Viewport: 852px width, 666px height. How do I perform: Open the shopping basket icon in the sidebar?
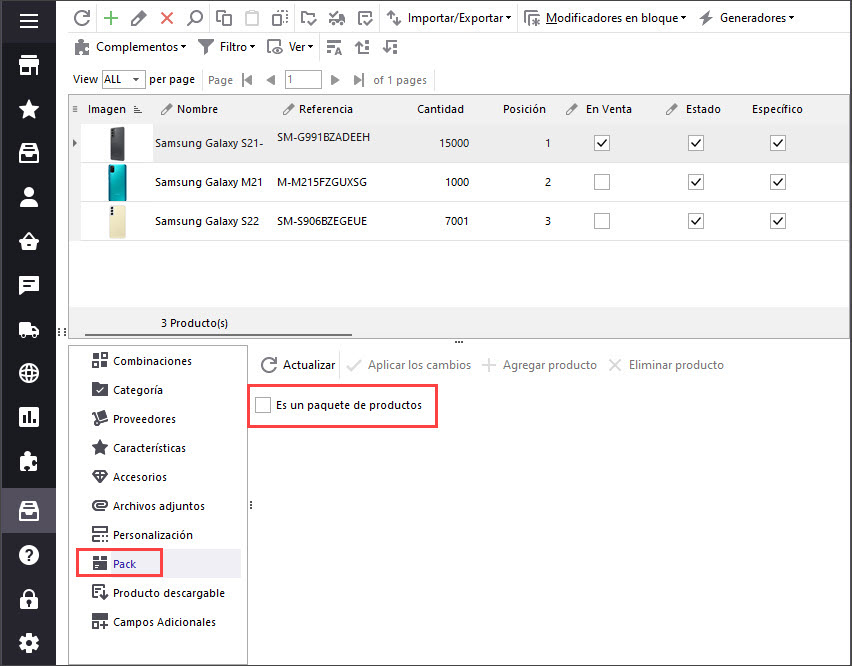point(29,241)
